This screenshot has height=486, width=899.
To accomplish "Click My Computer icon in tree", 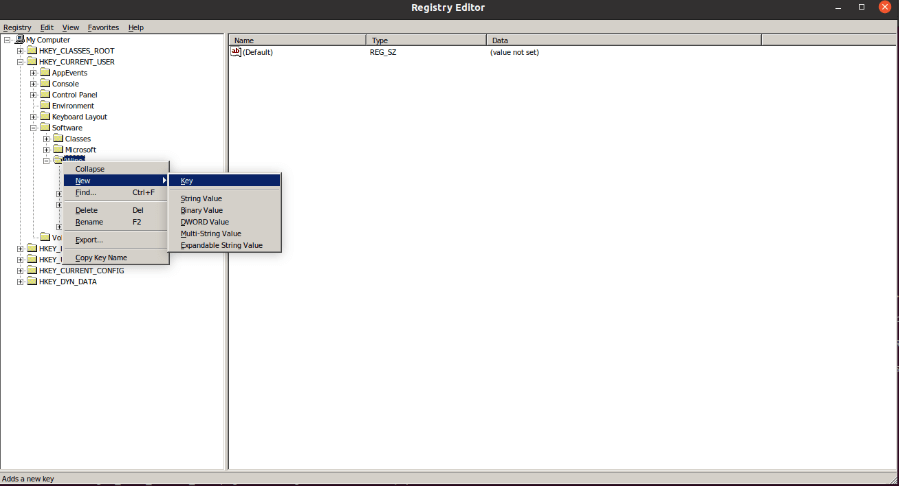I will click(x=19, y=40).
